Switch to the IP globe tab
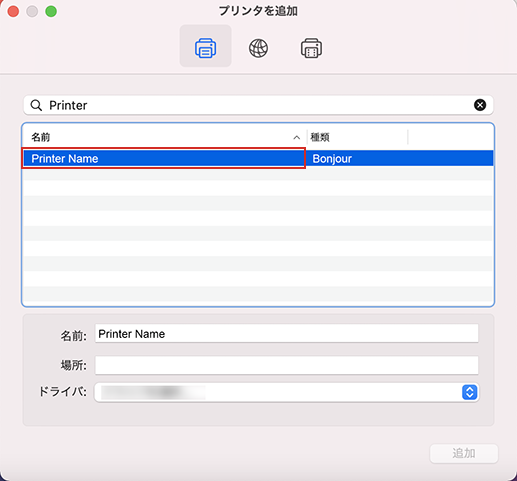This screenshot has width=517, height=481. tap(258, 48)
